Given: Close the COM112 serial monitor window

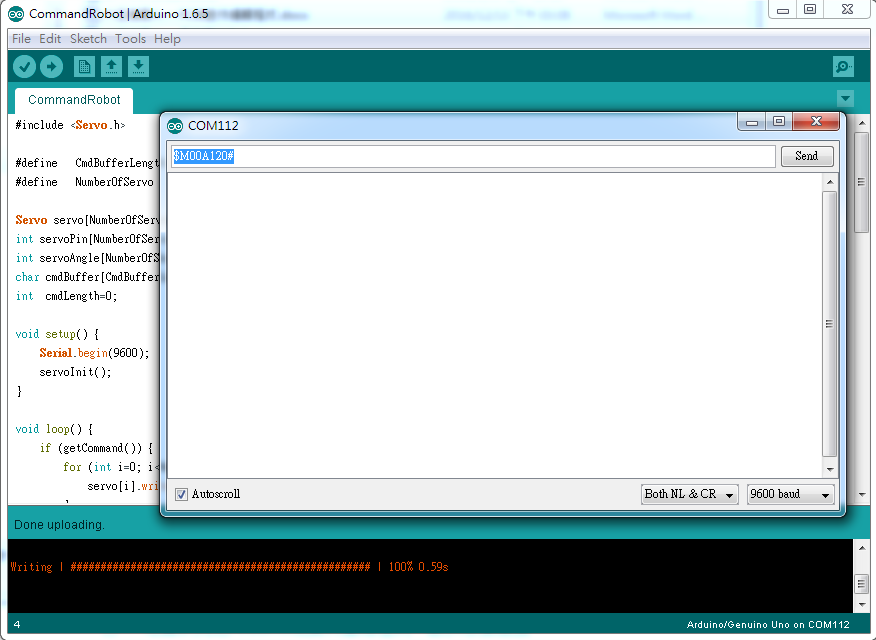Looking at the screenshot, I should [x=816, y=121].
